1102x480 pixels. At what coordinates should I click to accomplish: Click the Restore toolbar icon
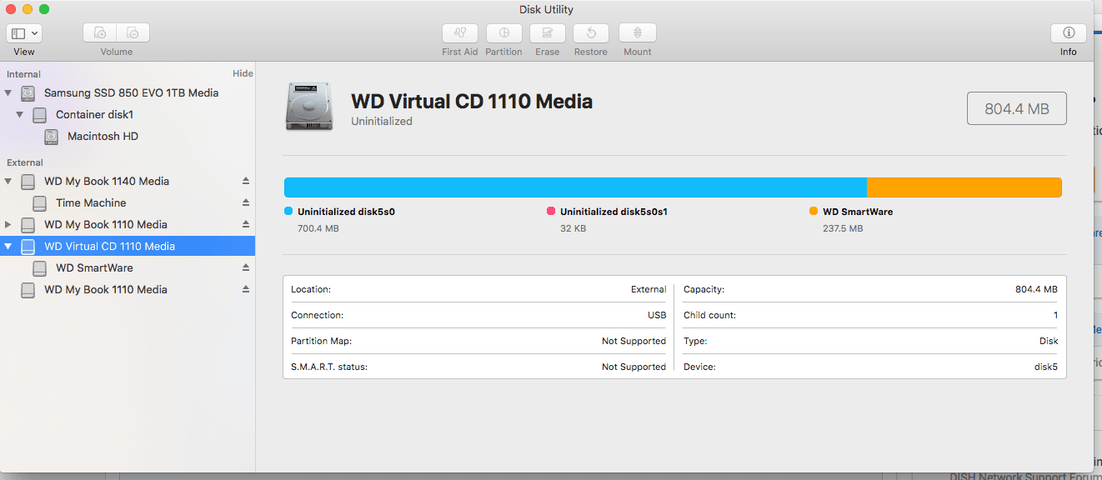[x=590, y=33]
